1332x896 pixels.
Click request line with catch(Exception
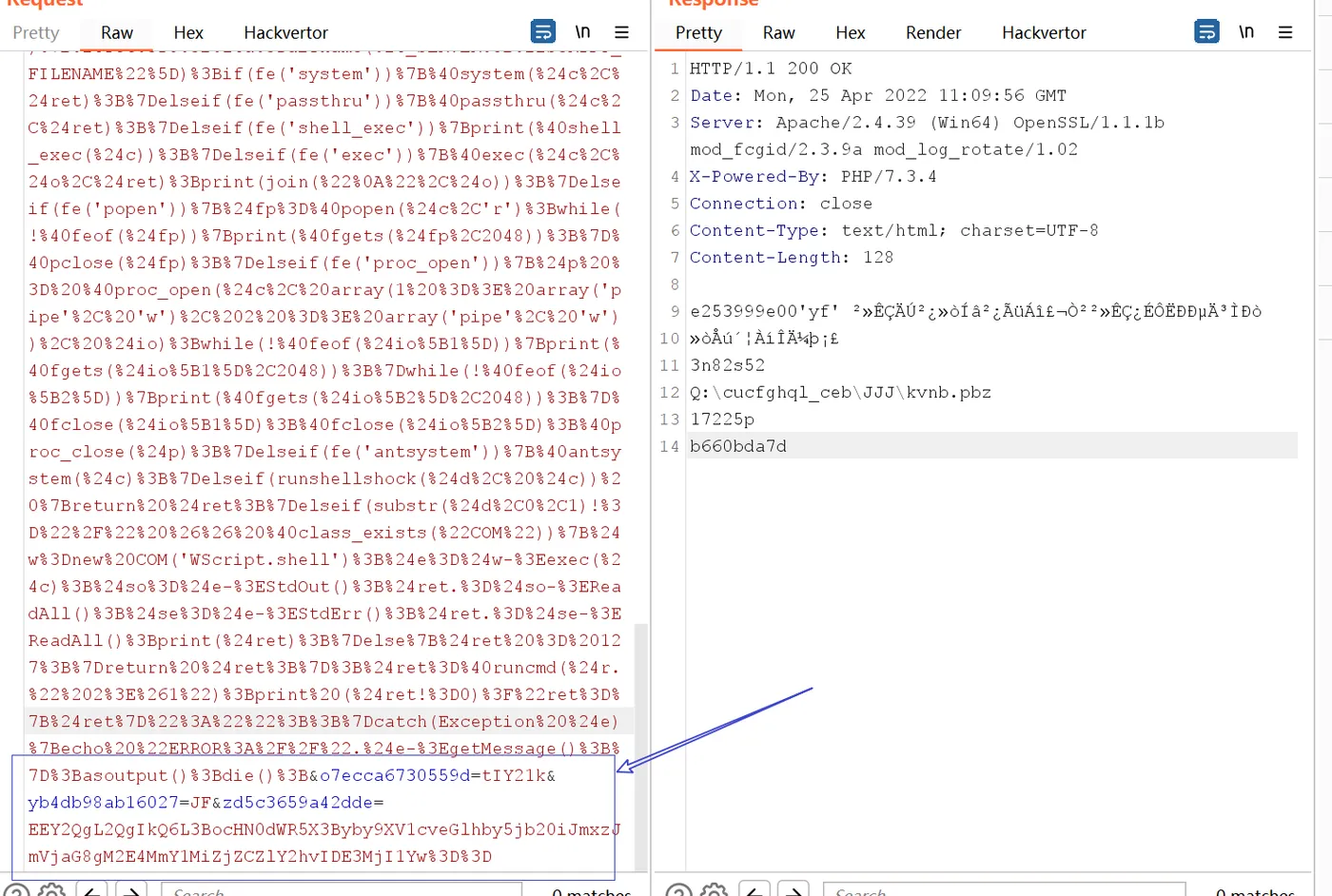coord(324,722)
